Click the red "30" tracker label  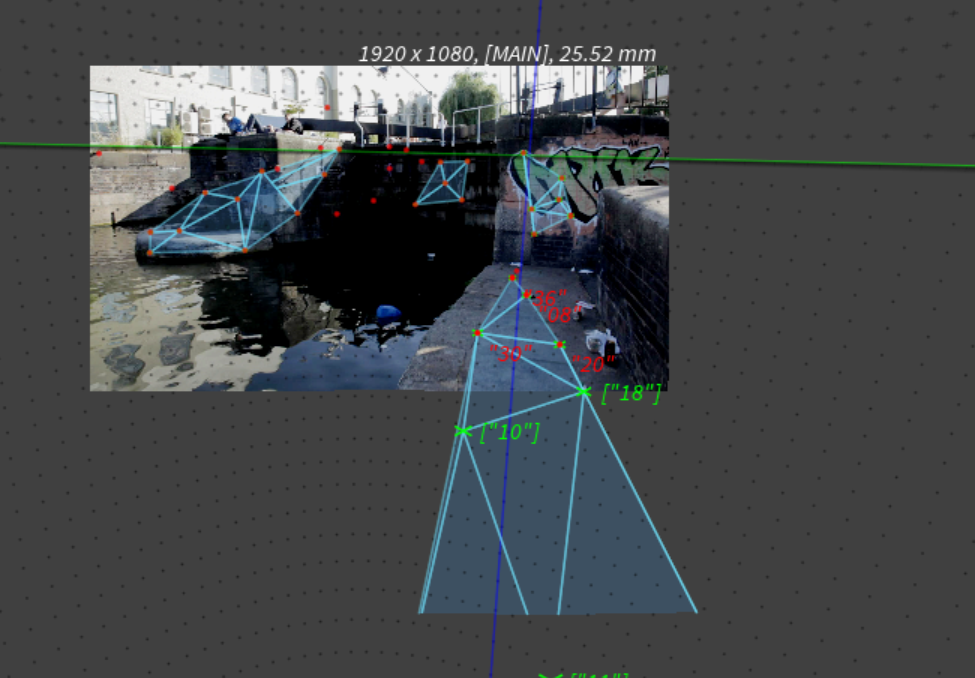tap(511, 353)
